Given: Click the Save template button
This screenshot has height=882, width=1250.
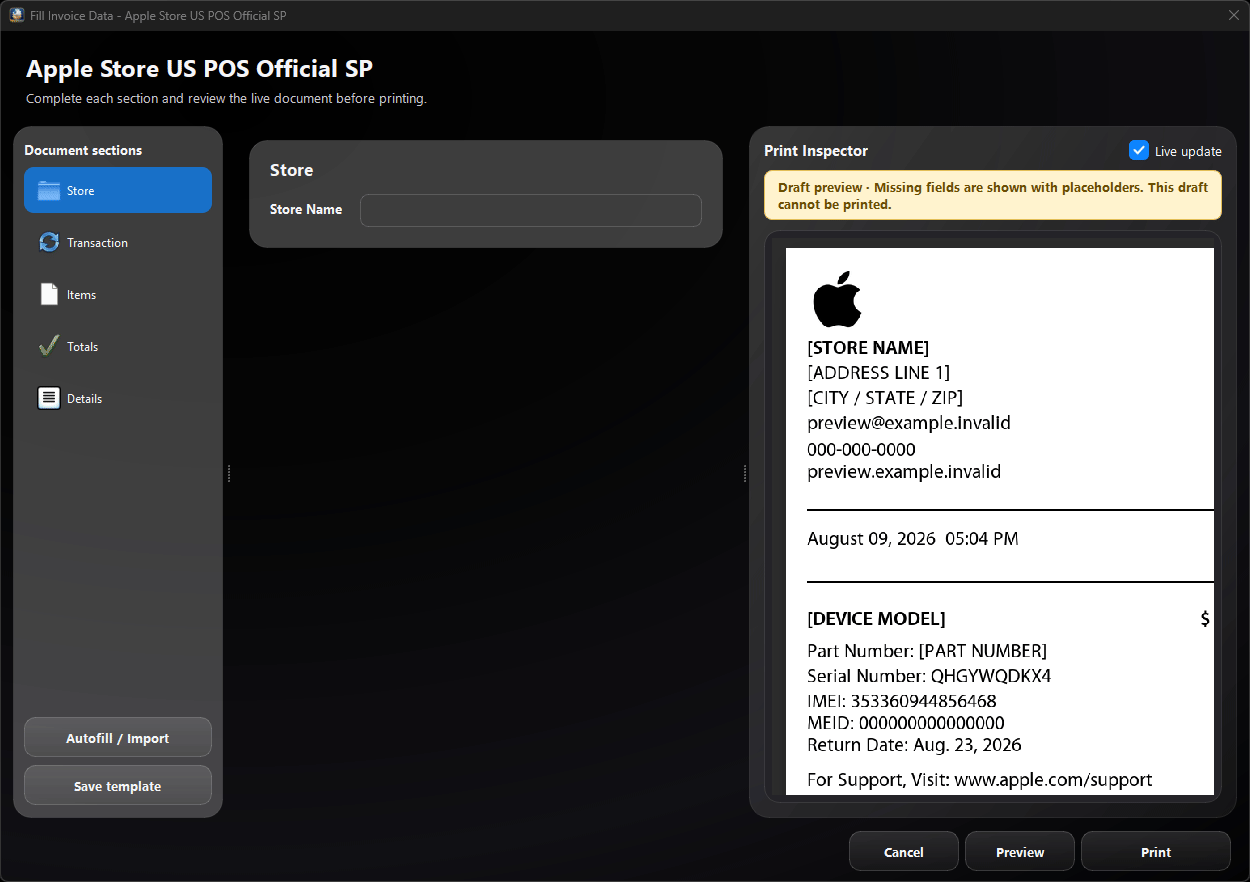Looking at the screenshot, I should (x=118, y=786).
